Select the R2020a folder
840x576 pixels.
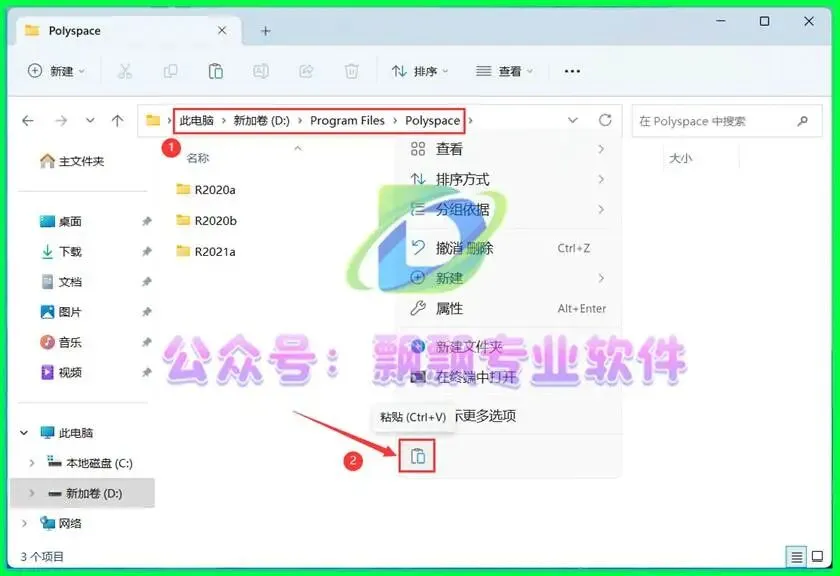click(206, 190)
